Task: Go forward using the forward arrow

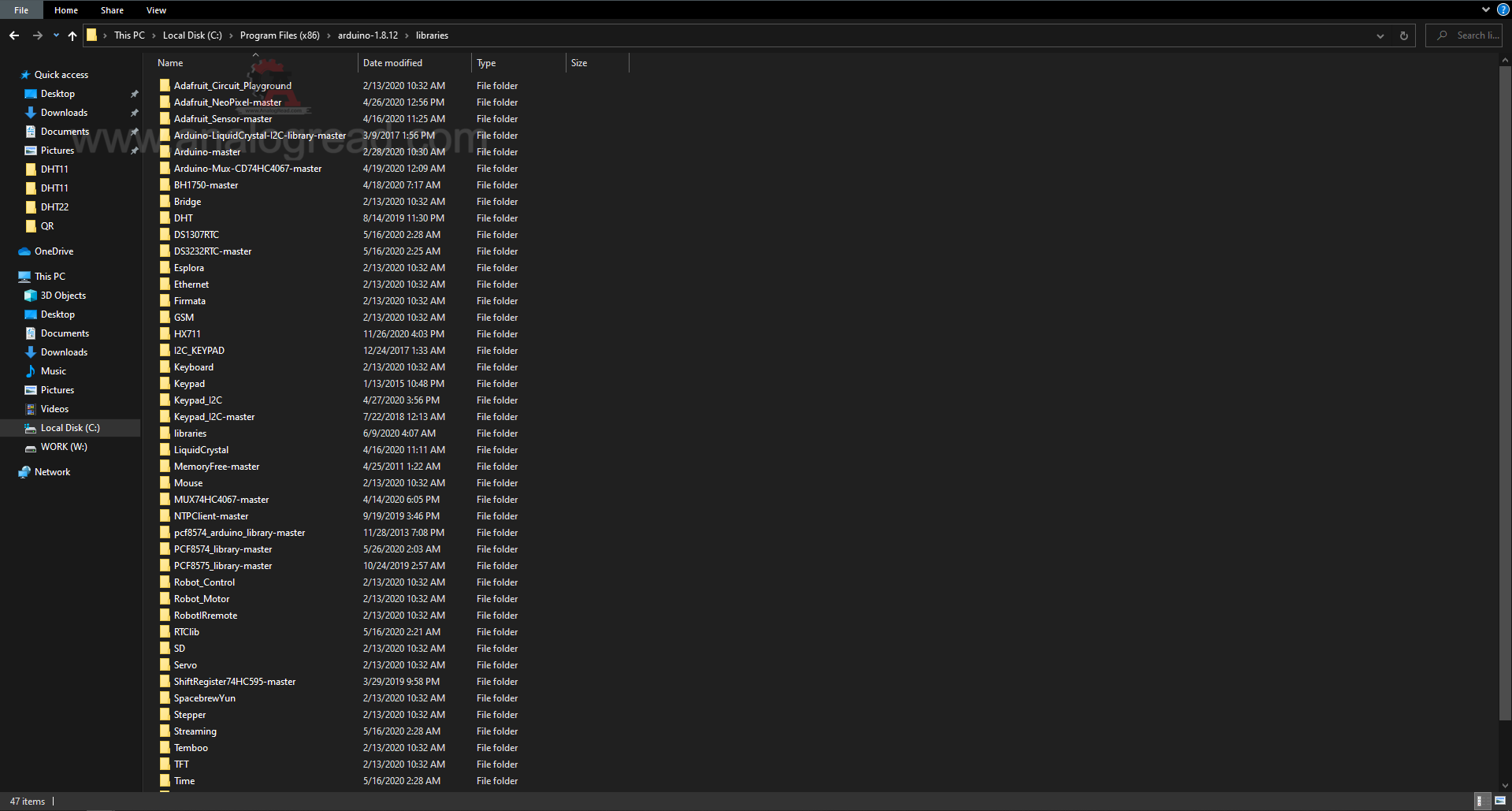Action: coord(38,35)
